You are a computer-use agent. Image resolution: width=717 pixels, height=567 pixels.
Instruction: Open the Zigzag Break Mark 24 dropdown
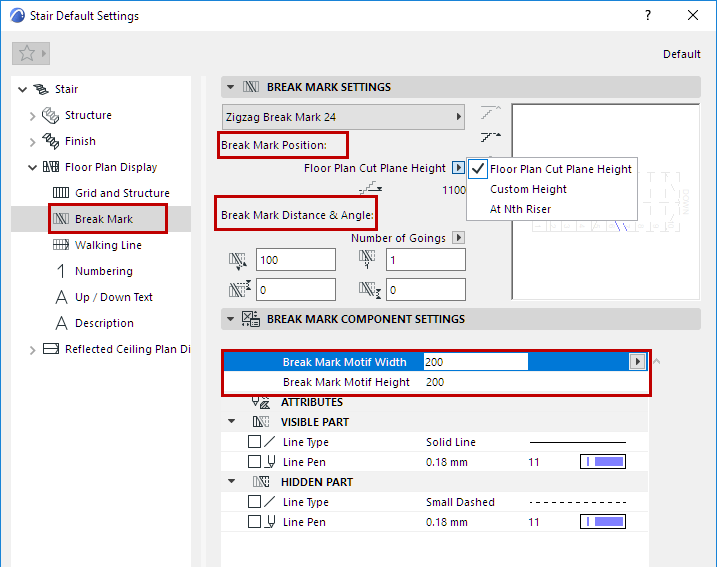point(343,117)
